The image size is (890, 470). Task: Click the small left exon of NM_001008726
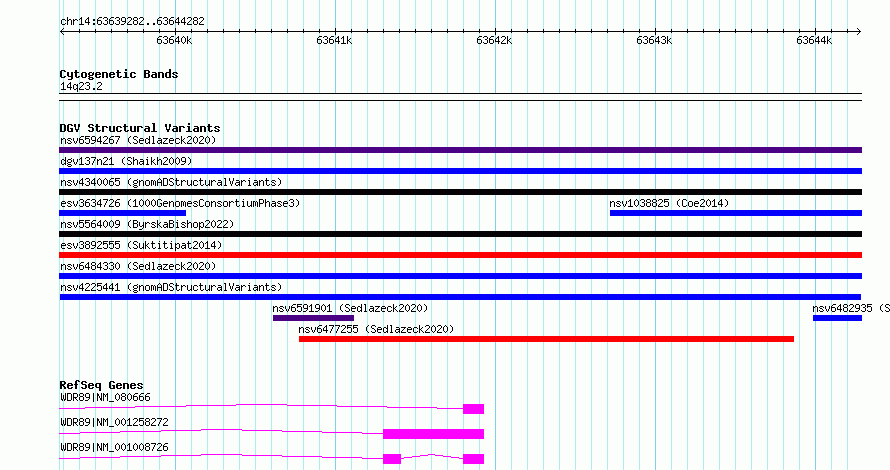(x=392, y=459)
